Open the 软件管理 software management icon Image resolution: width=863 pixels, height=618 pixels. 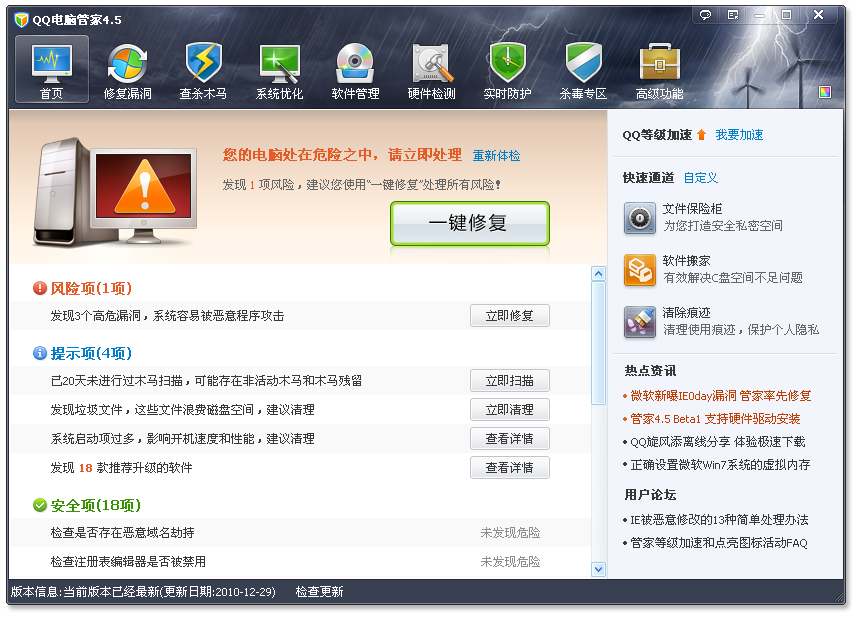[x=355, y=64]
